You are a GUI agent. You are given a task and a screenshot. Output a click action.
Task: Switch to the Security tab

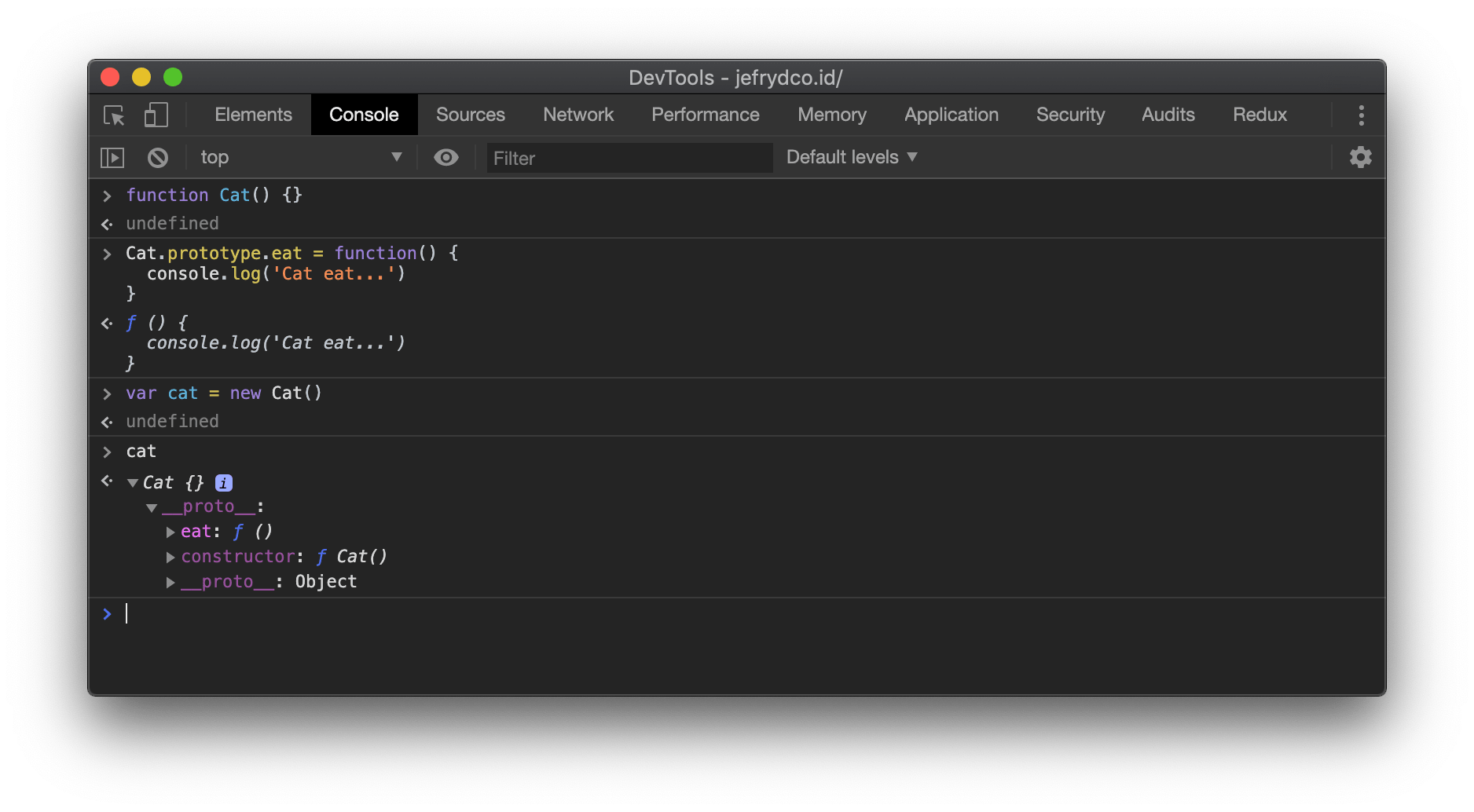tap(1070, 115)
